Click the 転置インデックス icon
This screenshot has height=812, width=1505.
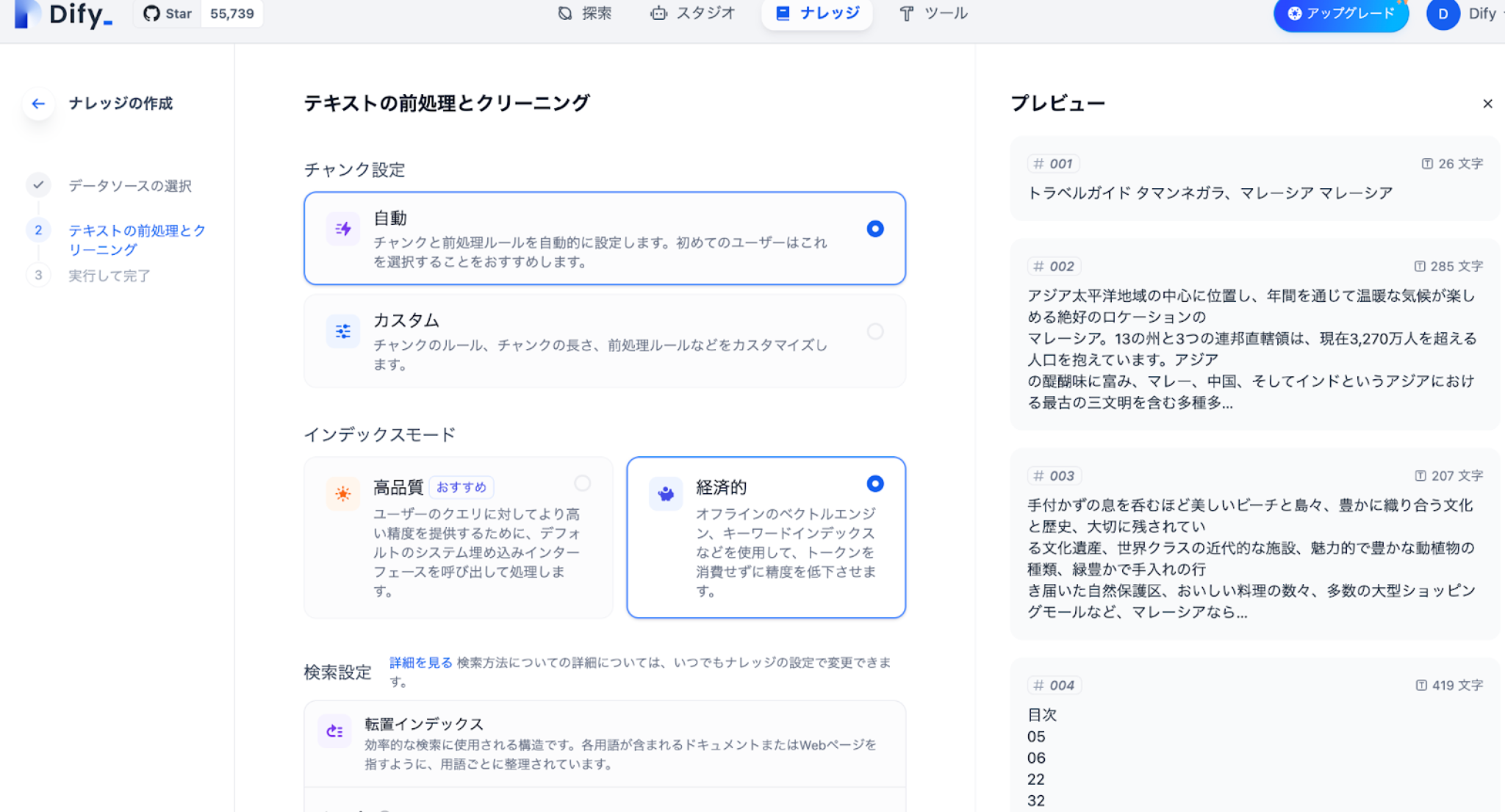pos(334,731)
